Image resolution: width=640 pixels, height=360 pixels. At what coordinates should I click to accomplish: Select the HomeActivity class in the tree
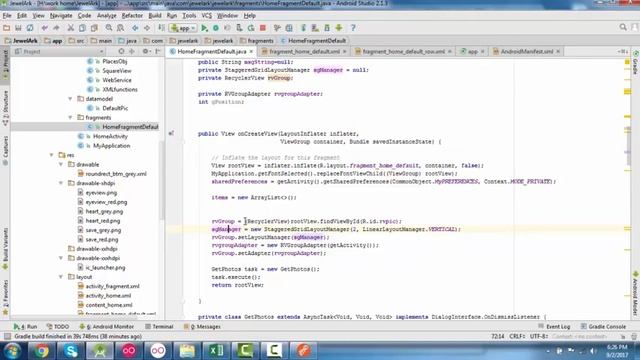coord(110,136)
